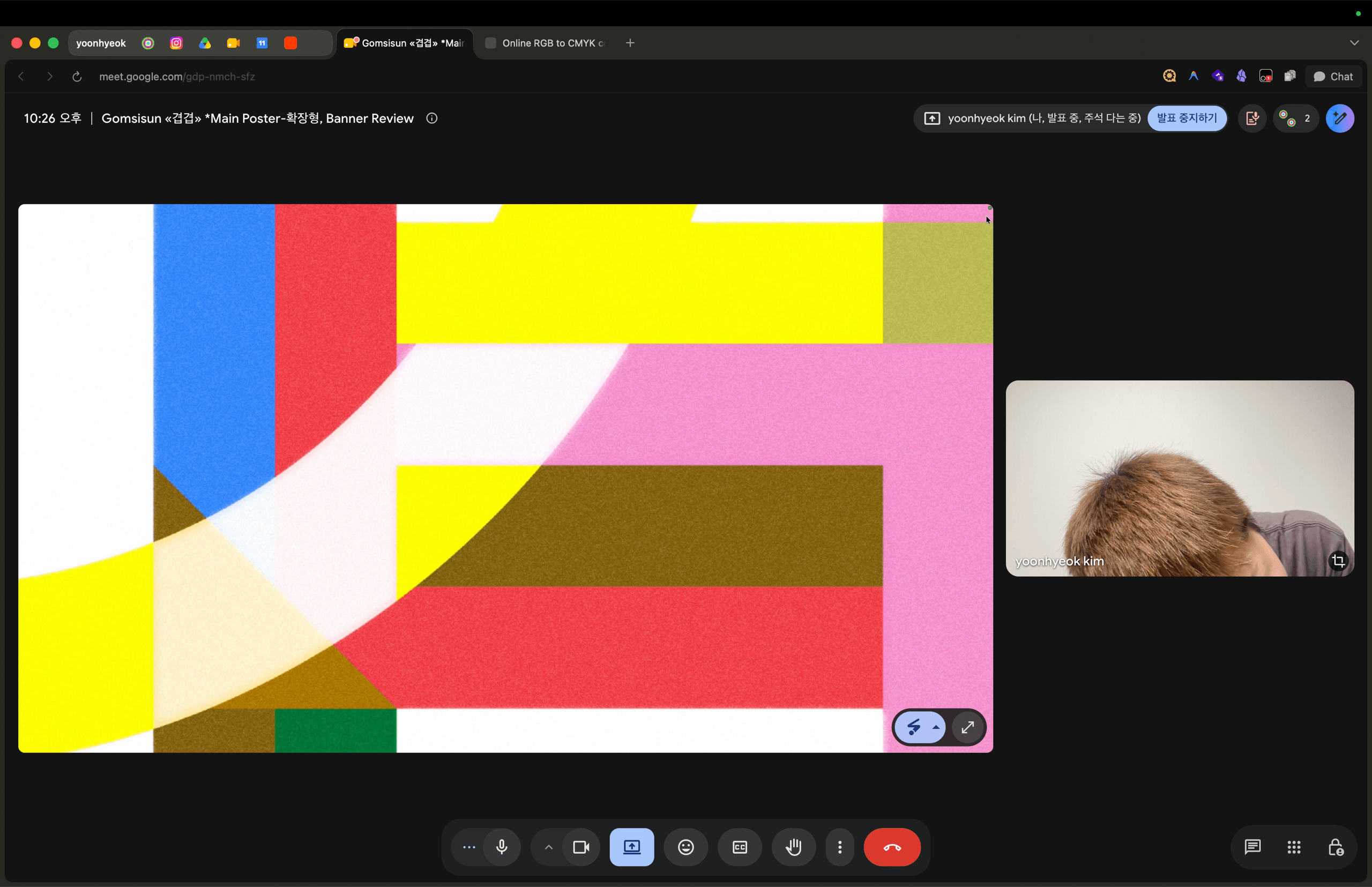Open the black square extension with red badge
Screen dimensions: 1372x887
coord(1265,76)
